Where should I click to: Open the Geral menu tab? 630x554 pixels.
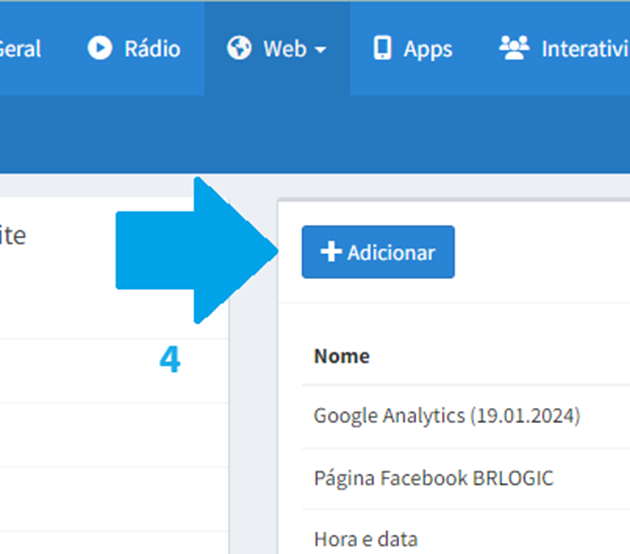[x=20, y=48]
